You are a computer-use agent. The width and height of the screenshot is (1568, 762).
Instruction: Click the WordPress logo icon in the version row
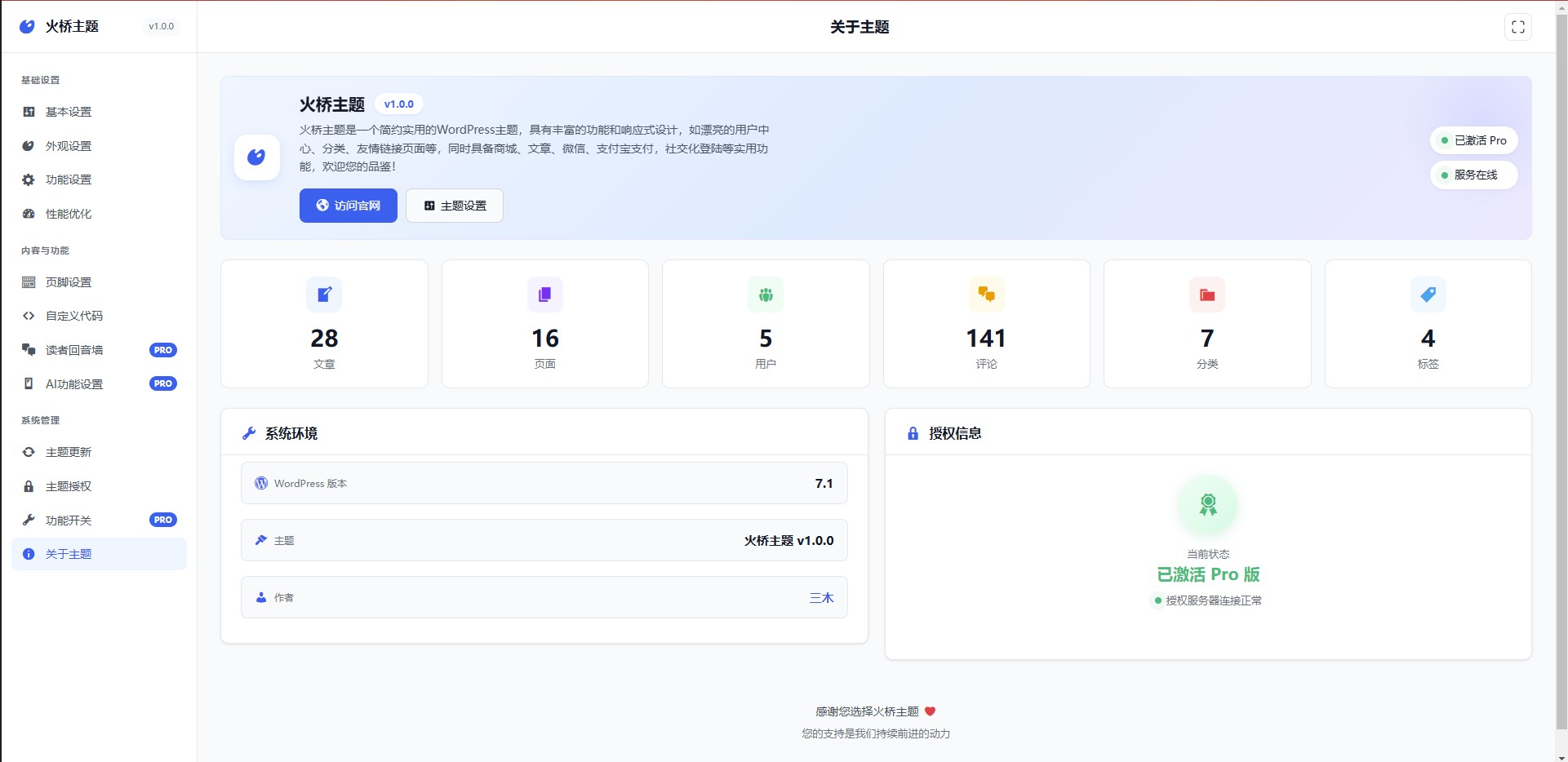click(x=261, y=483)
